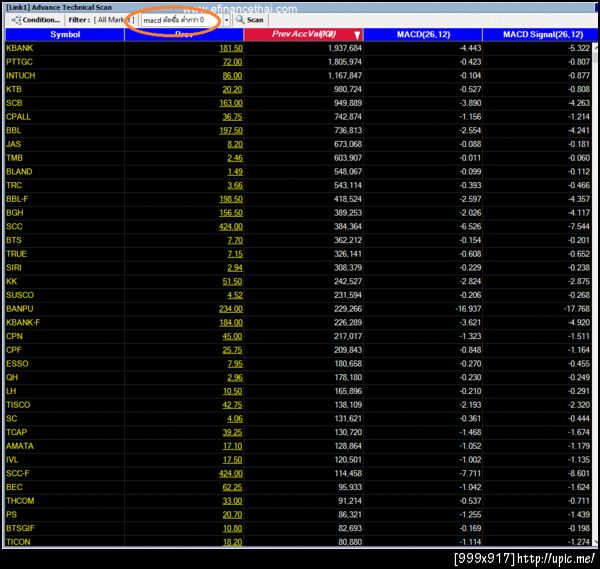
Task: Select the TRUE symbol
Action: [16, 254]
